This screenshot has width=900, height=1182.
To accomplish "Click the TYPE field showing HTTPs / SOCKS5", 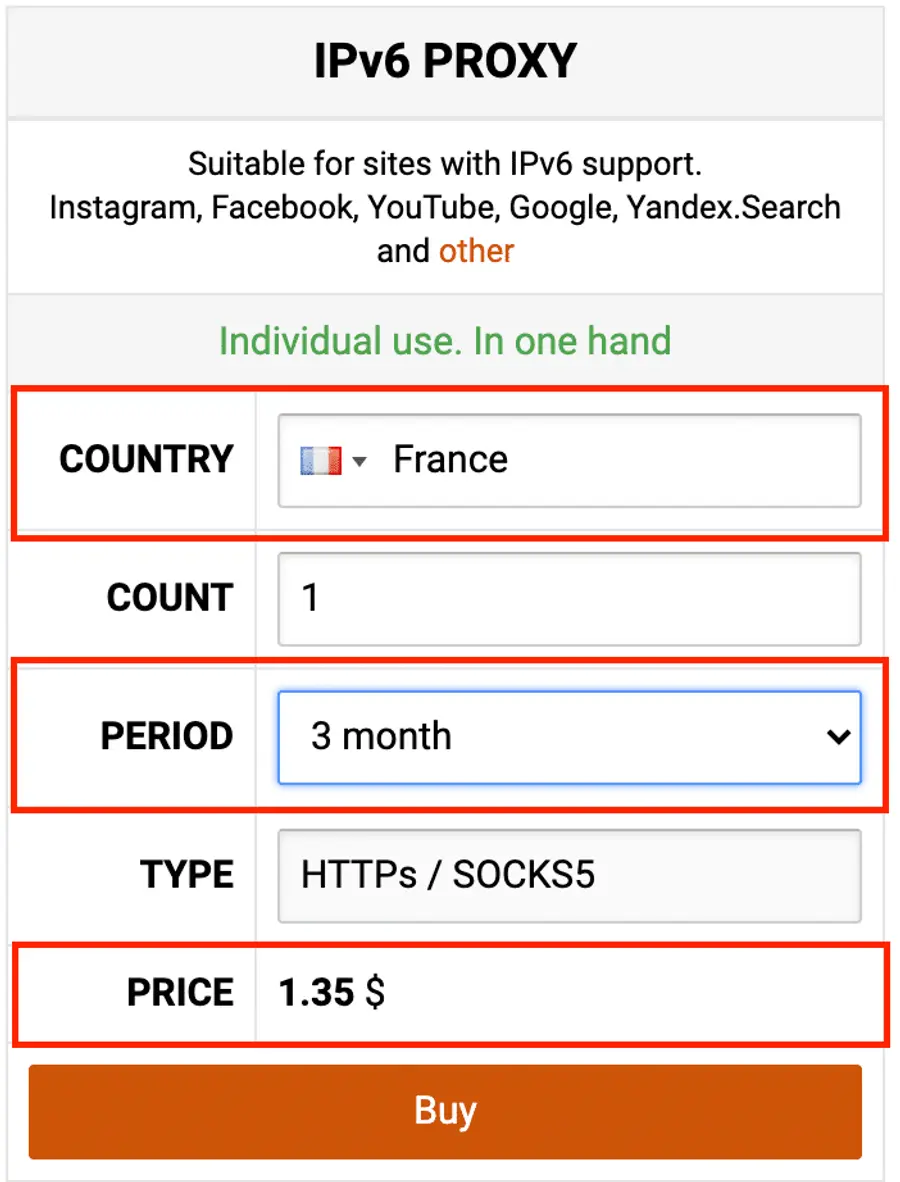I will pyautogui.click(x=570, y=874).
